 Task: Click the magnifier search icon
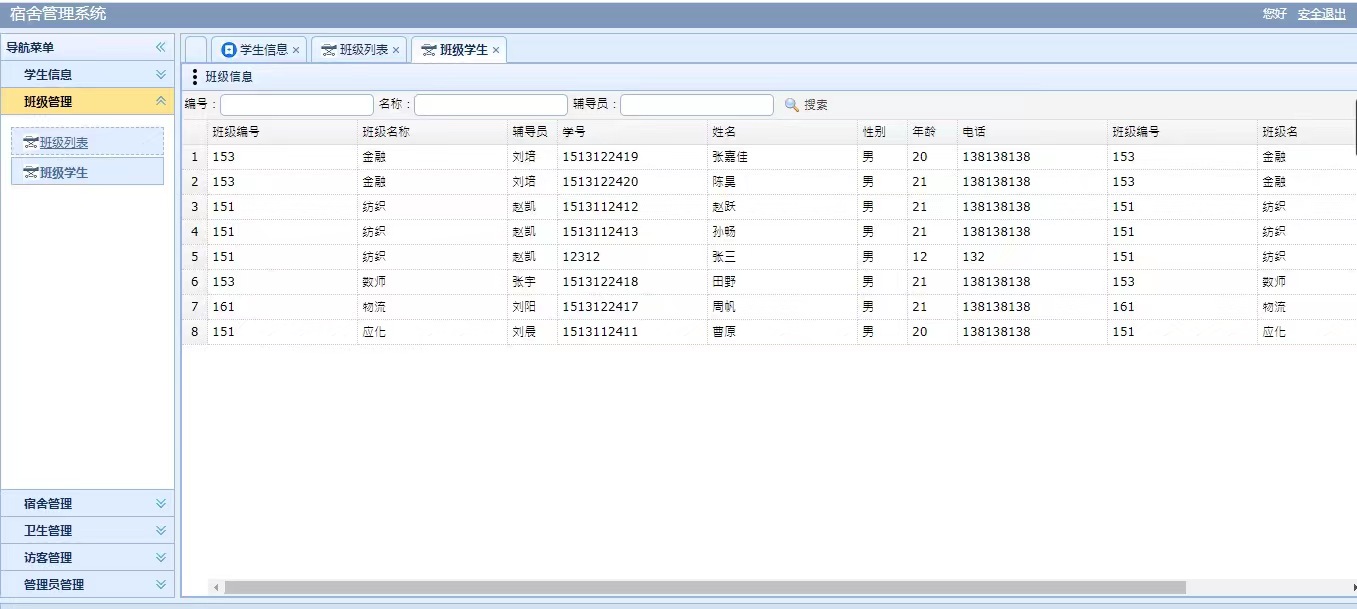click(792, 105)
